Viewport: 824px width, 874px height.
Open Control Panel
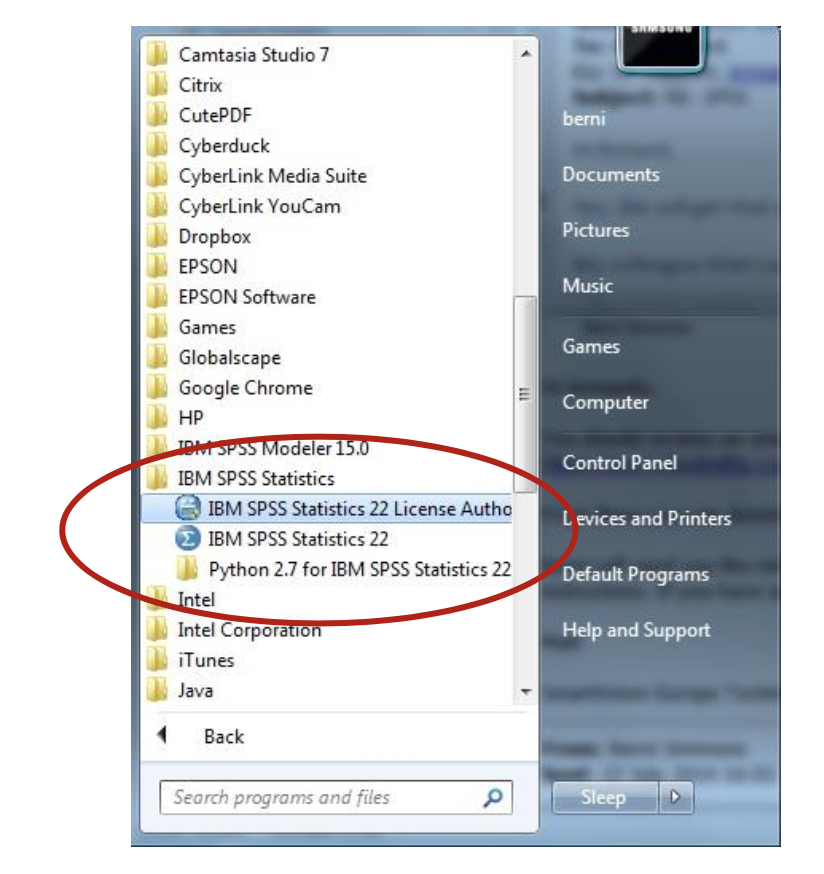tap(619, 463)
